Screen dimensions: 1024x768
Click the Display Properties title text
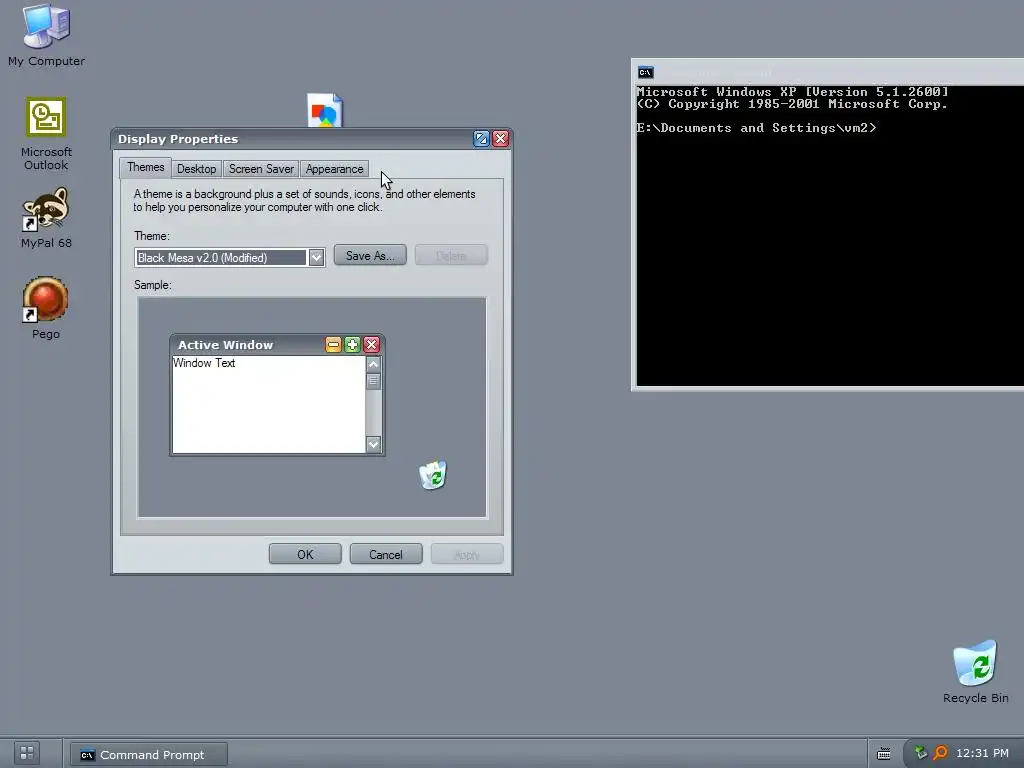point(178,138)
